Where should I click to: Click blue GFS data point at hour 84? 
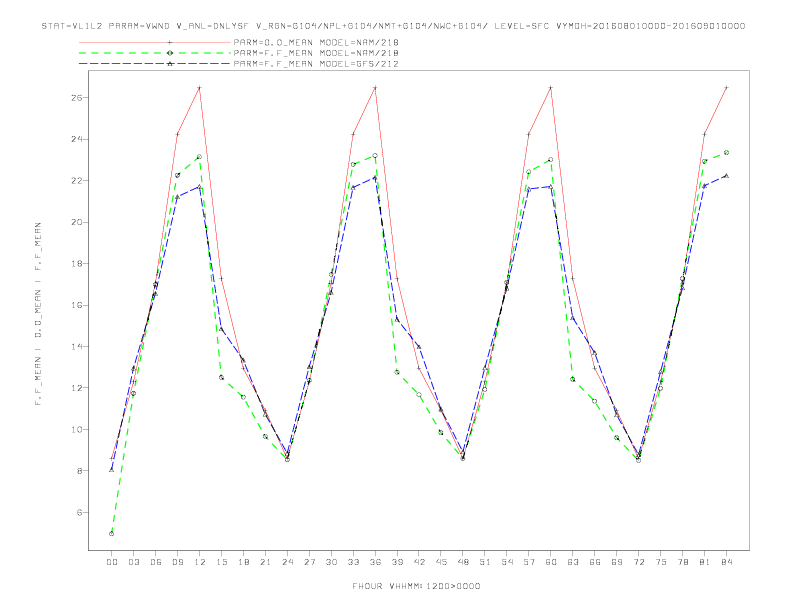726,176
